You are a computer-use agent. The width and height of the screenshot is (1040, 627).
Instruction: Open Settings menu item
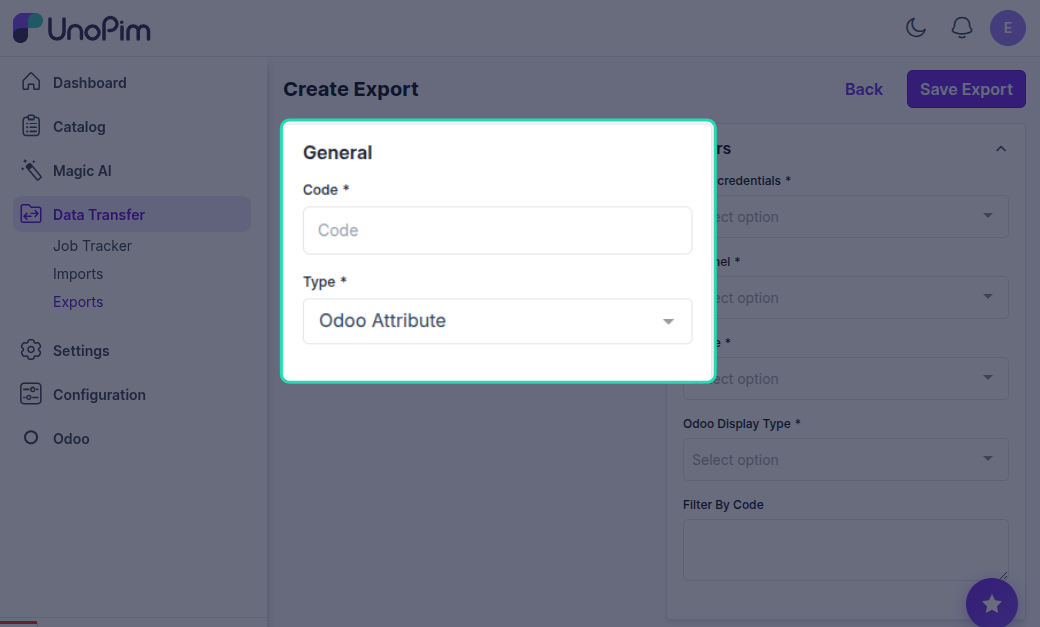pos(81,351)
